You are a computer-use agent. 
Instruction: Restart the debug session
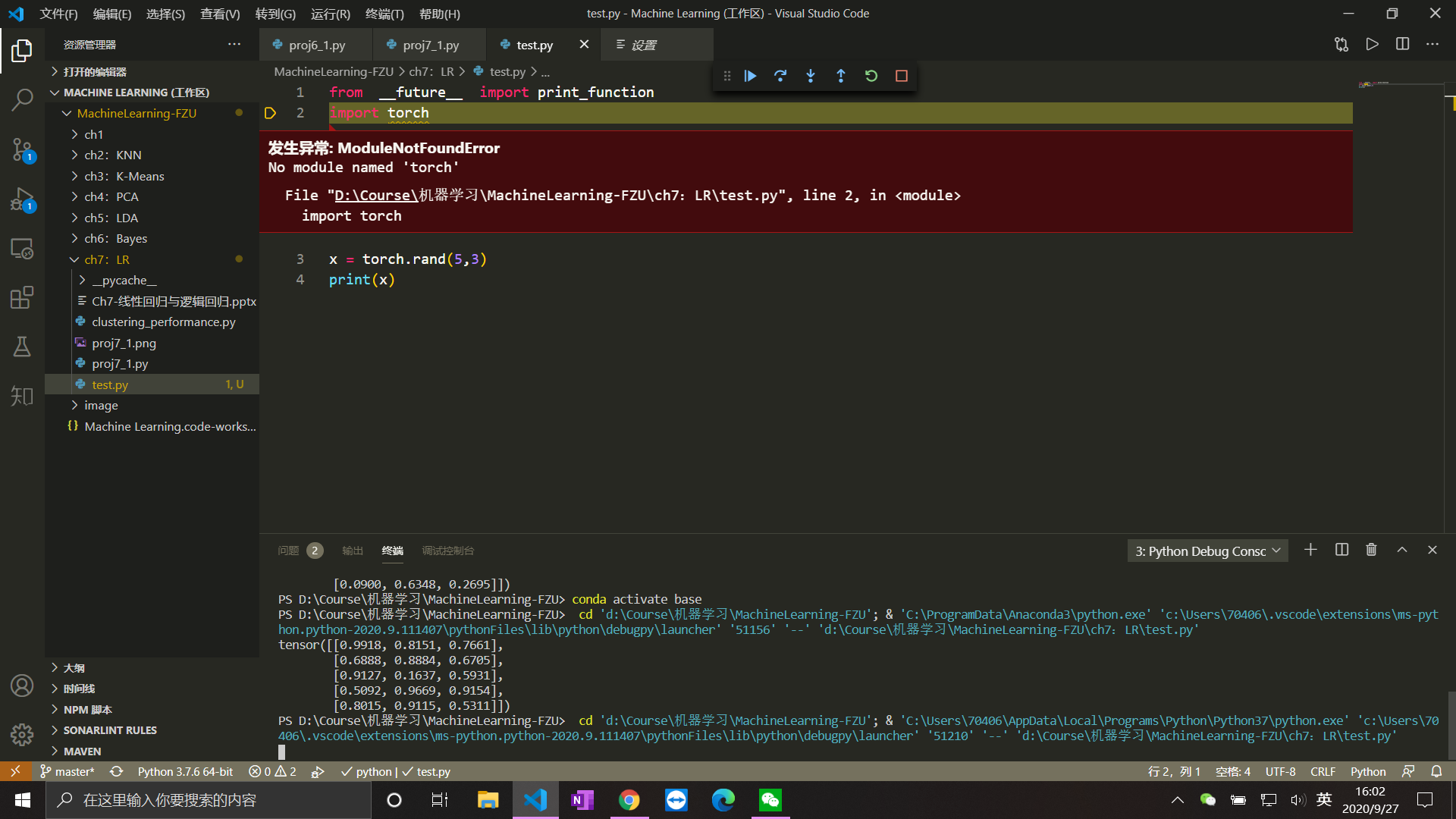871,76
